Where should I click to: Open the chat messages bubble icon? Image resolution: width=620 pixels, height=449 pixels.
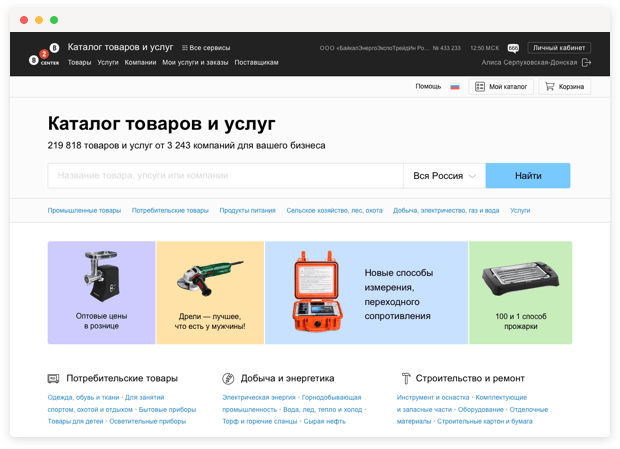(x=513, y=47)
